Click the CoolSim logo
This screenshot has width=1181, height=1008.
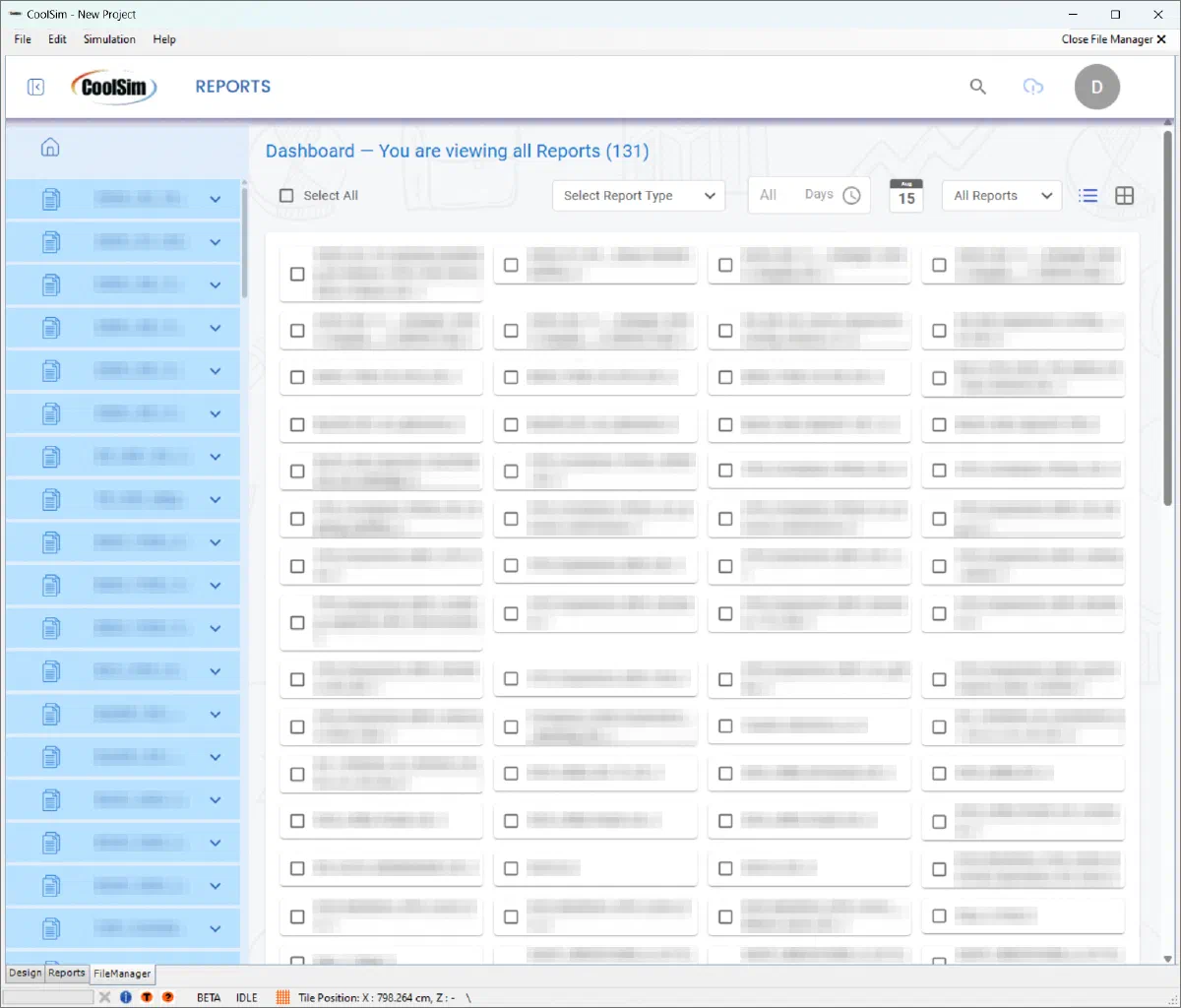[114, 87]
